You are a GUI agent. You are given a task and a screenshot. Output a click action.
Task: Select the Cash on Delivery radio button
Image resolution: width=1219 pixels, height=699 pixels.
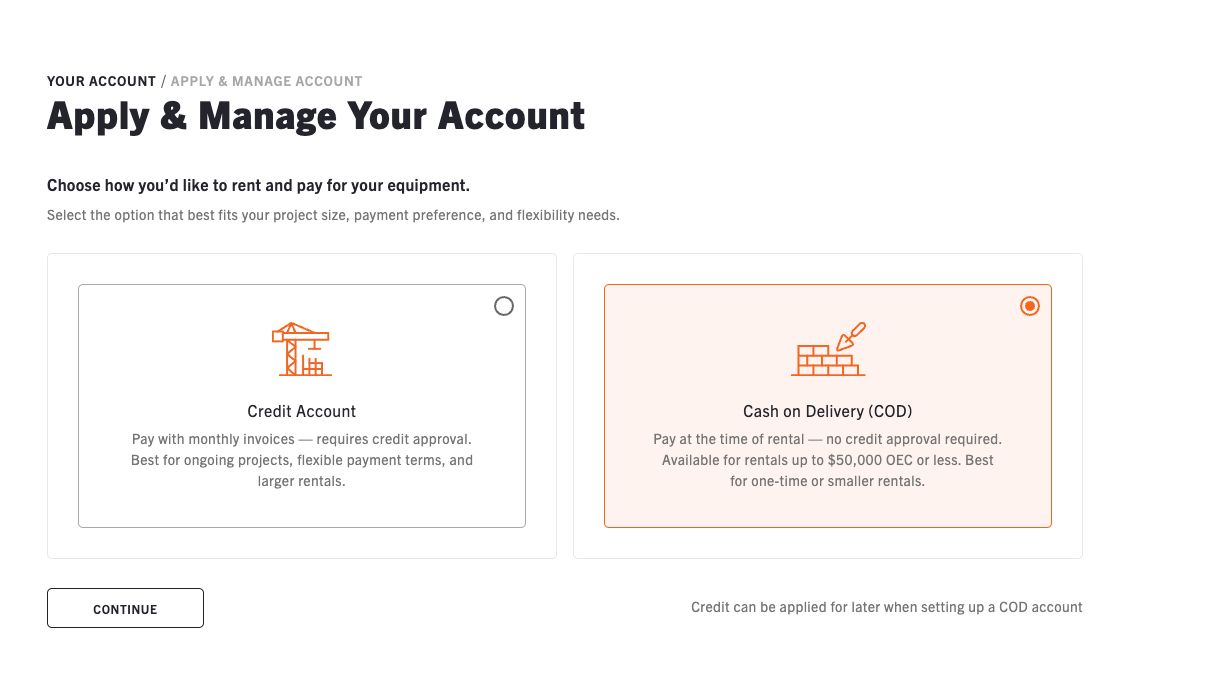click(x=1030, y=306)
